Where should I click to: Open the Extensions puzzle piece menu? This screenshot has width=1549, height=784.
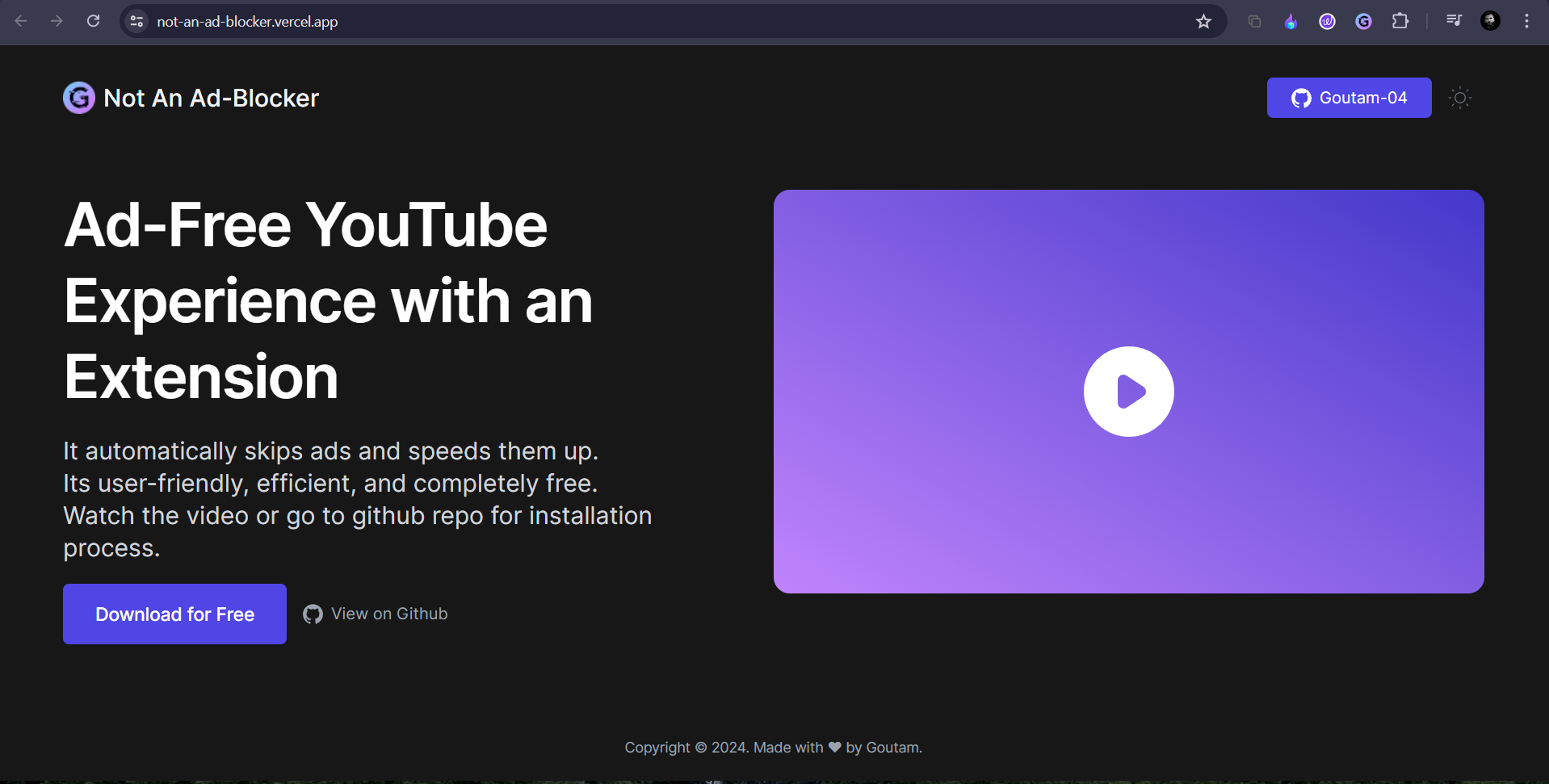1400,21
